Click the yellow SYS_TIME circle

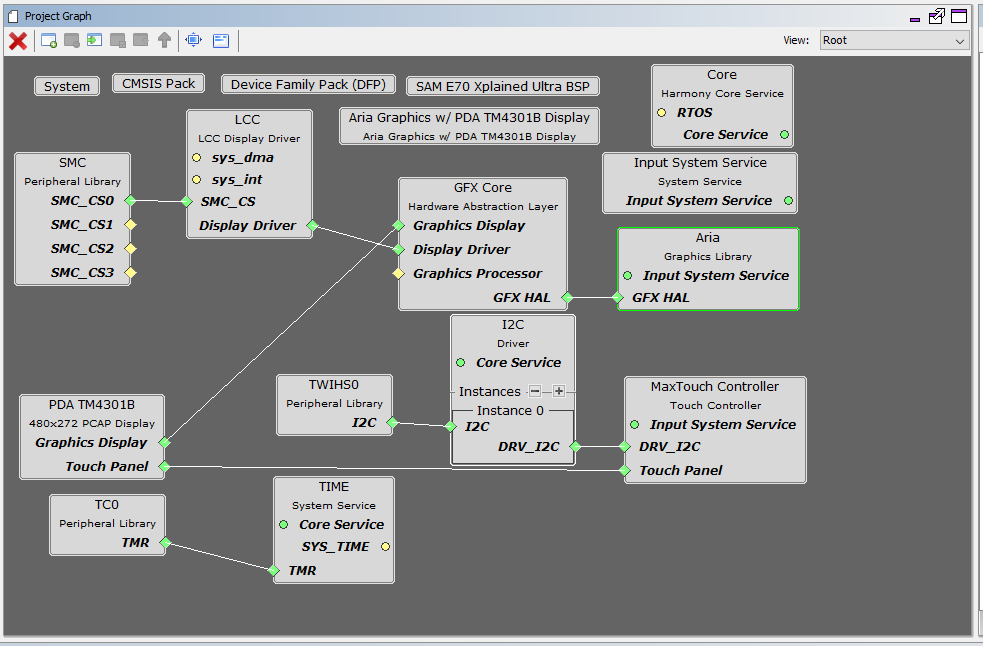point(385,547)
